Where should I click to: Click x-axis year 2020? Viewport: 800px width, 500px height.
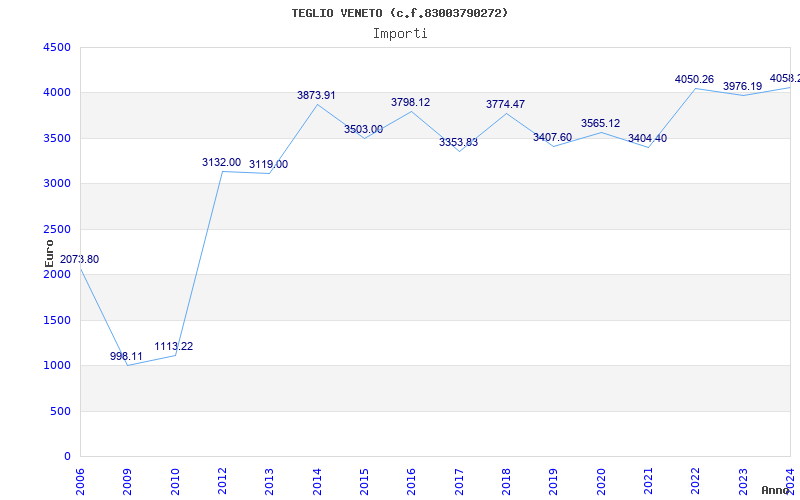point(601,482)
